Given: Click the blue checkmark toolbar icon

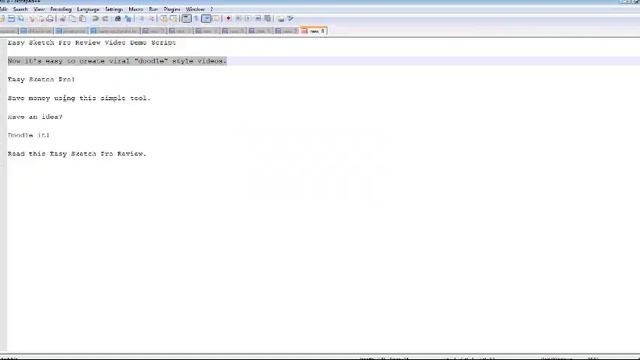Looking at the screenshot, I should (290, 19).
